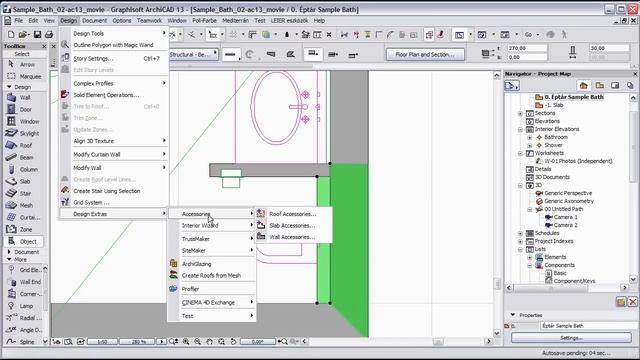640x360 pixels.
Task: Select Camera 1 in Navigator
Action: coord(565,217)
